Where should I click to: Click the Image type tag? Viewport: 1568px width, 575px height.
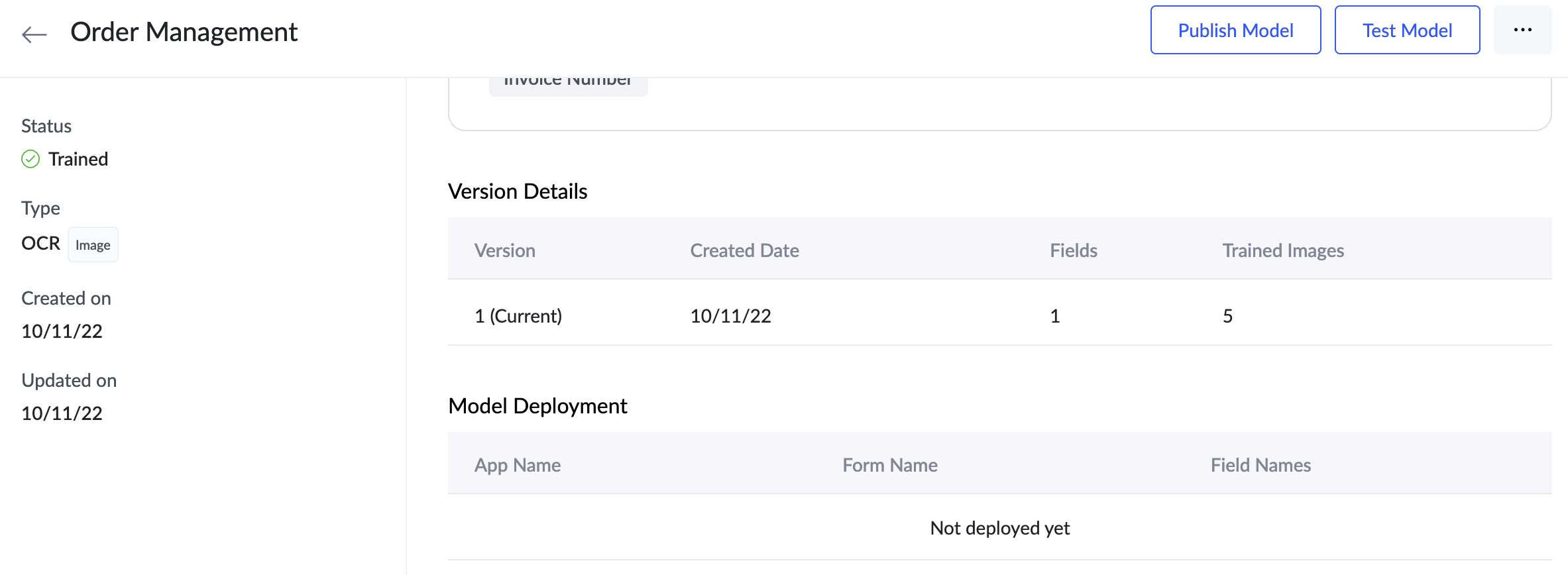click(x=93, y=245)
